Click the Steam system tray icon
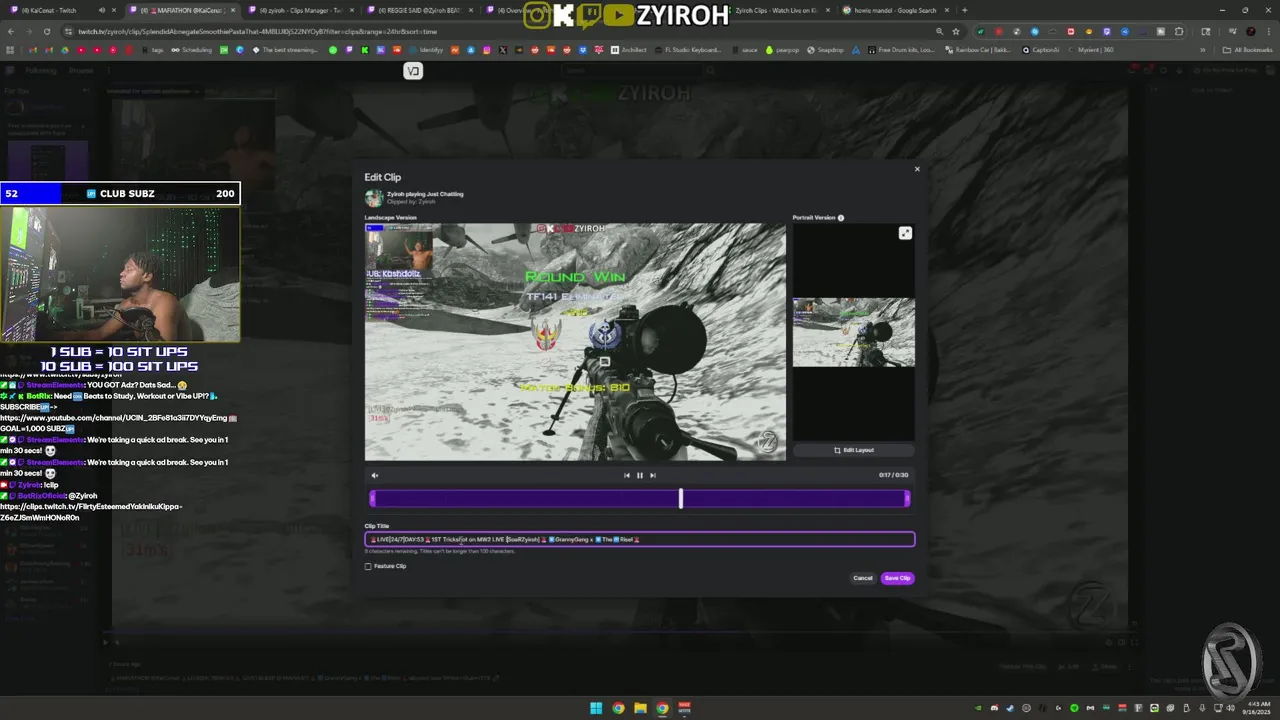The height and width of the screenshot is (720, 1280). [x=1010, y=708]
